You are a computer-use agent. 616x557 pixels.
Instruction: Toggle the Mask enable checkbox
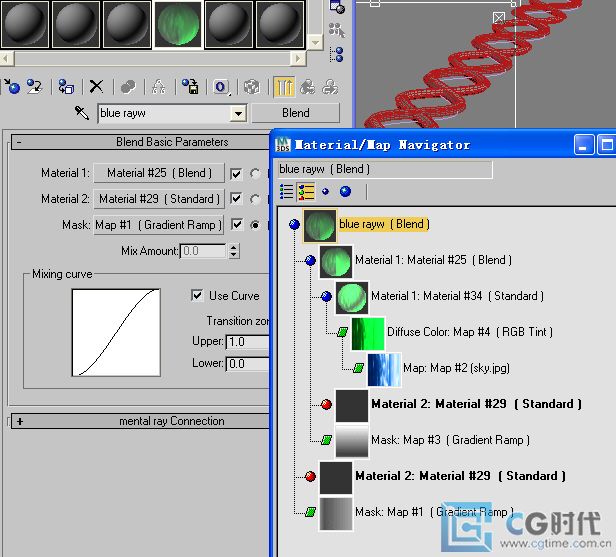[236, 225]
